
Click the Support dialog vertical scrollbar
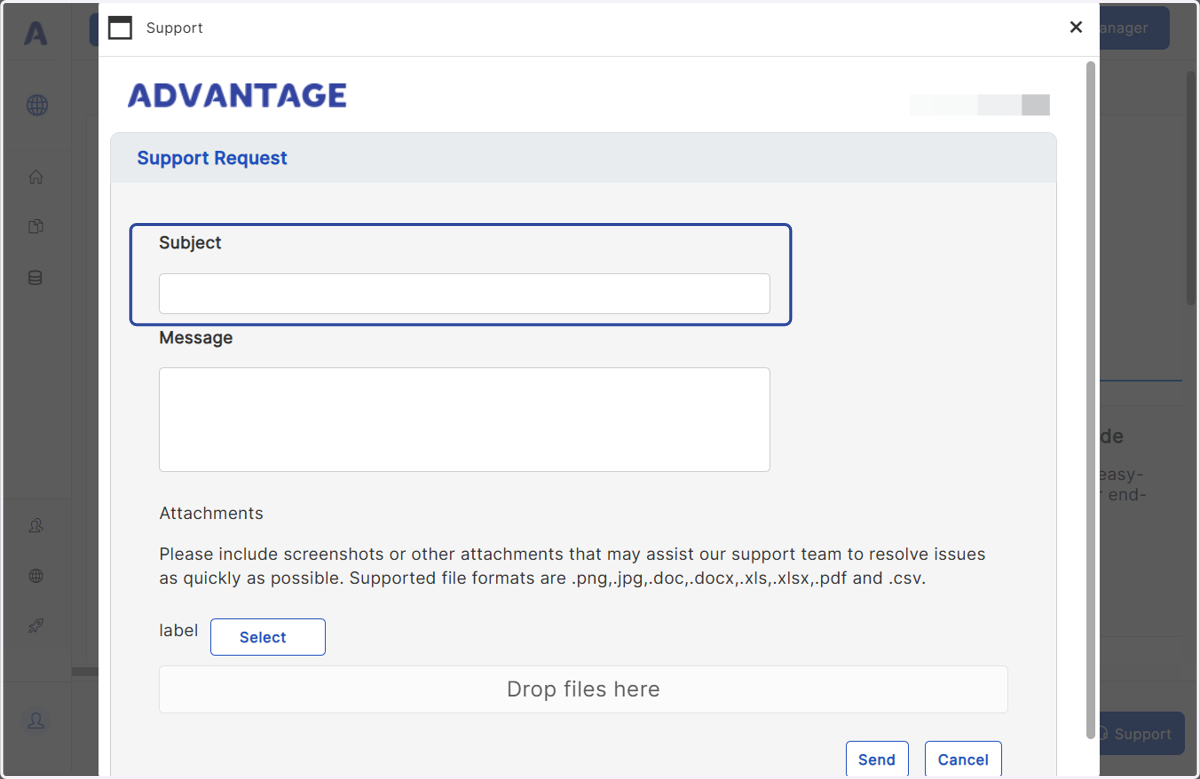click(1091, 400)
